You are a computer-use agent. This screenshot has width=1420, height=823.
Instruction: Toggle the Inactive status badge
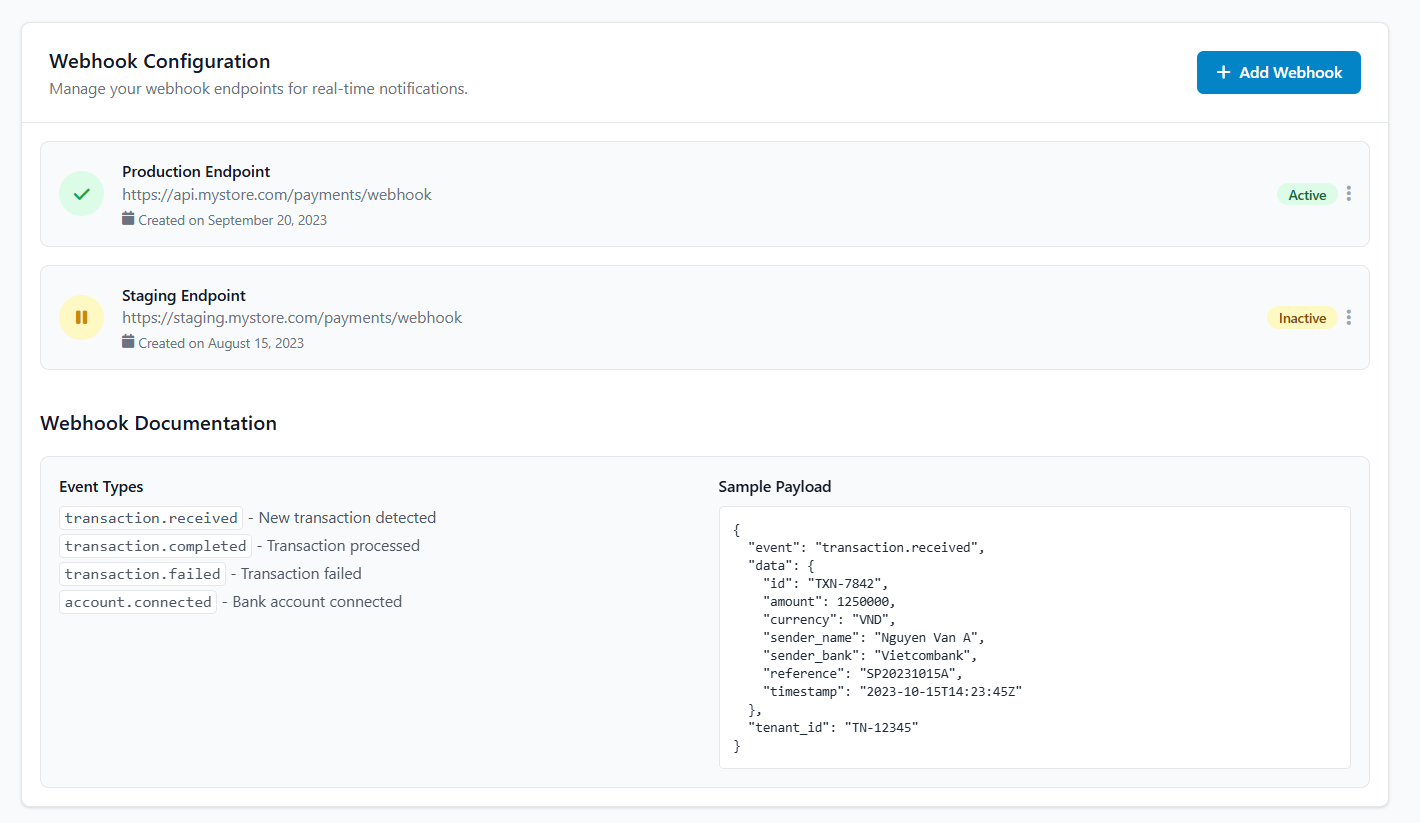1302,317
